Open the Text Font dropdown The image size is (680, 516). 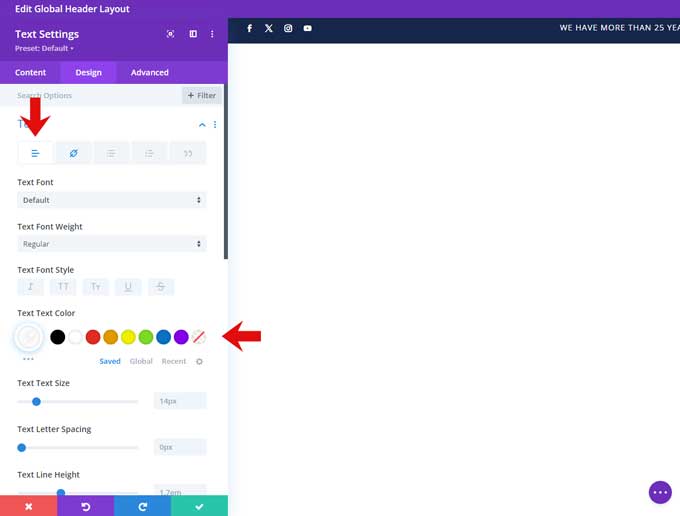tap(111, 200)
